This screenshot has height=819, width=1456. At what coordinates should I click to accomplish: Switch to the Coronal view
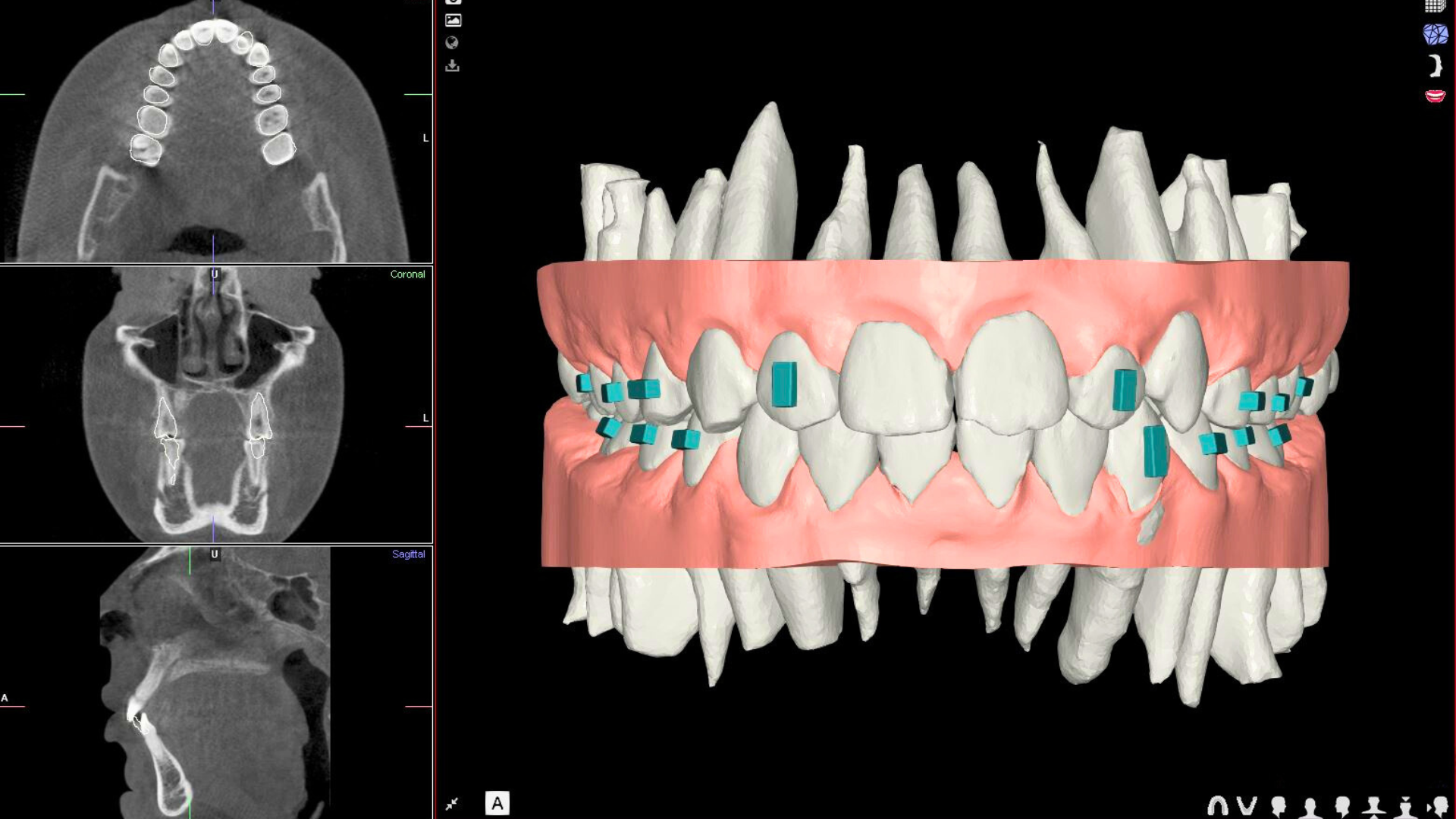pos(407,274)
